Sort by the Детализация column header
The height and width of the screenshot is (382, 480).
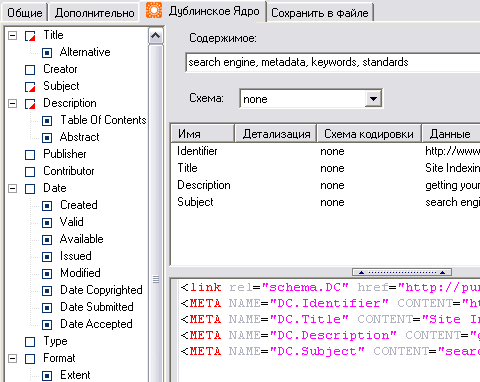276,134
